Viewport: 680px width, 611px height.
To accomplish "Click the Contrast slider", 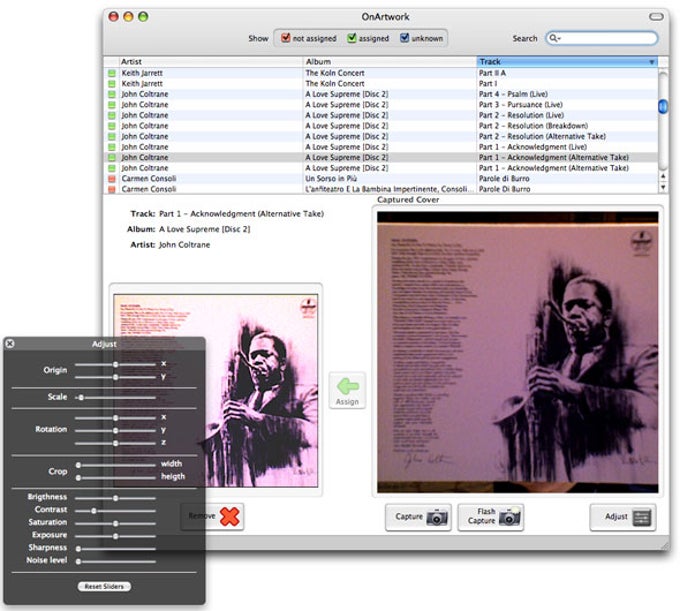I will click(x=115, y=511).
